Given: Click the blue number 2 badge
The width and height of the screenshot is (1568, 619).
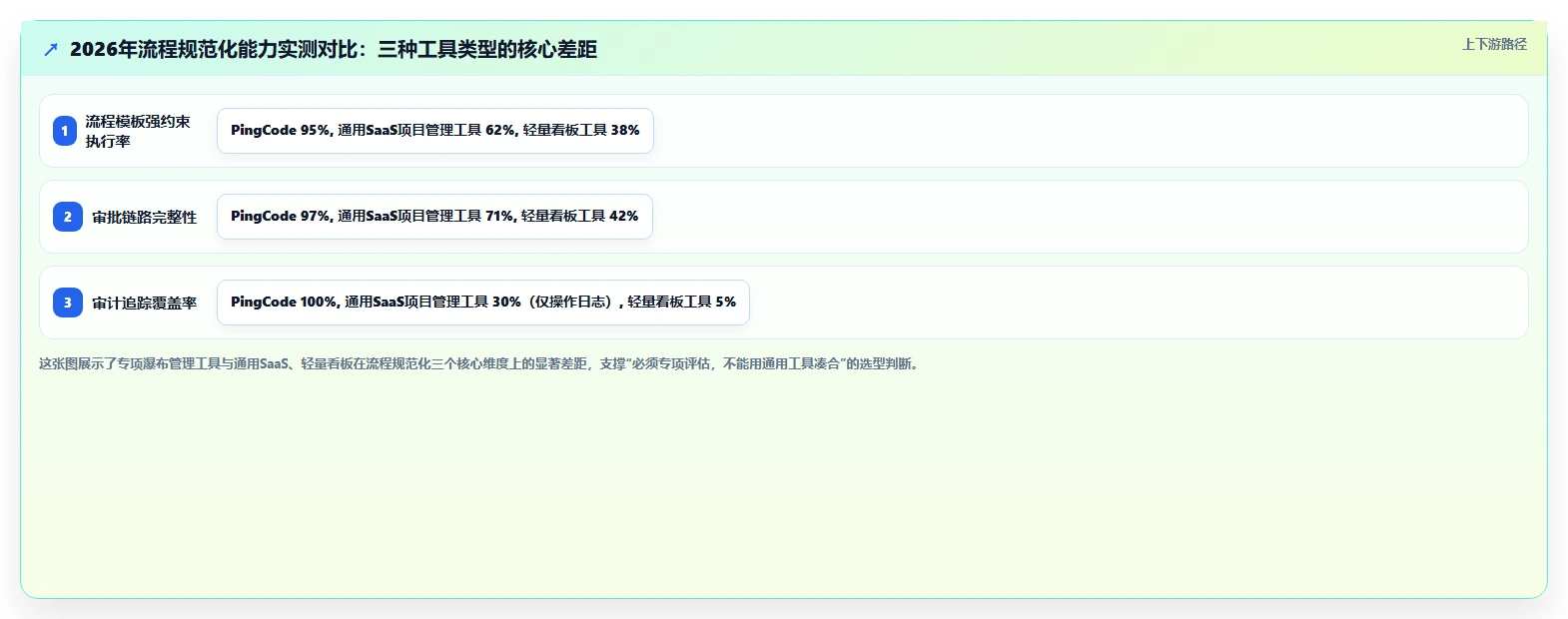Looking at the screenshot, I should 68,217.
